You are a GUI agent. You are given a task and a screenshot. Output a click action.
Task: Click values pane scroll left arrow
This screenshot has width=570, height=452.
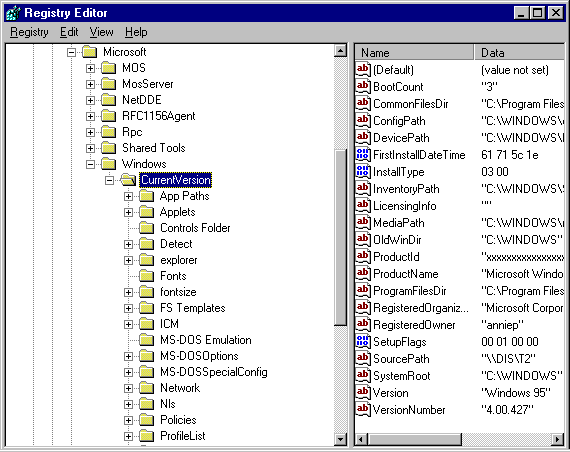361,439
